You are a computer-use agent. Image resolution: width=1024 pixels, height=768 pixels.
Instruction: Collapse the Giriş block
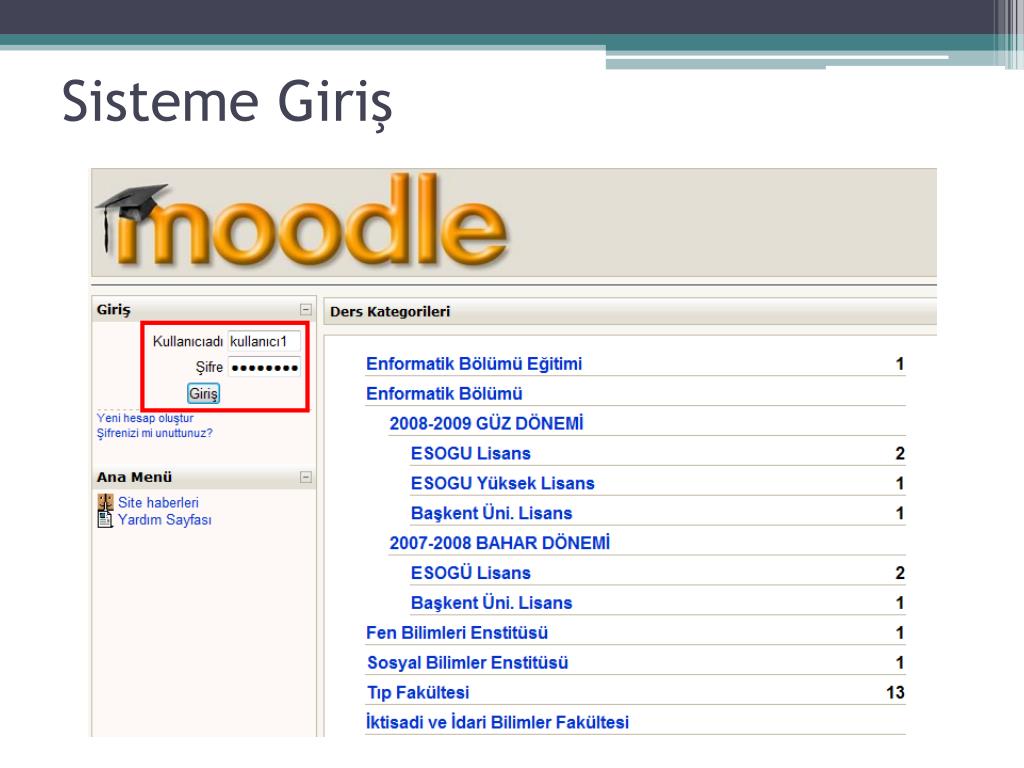(306, 310)
